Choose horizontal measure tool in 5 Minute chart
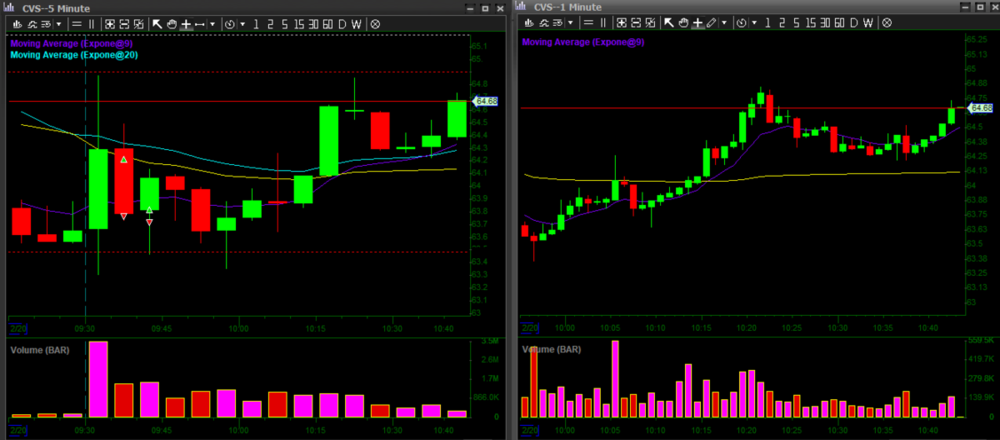Screen dimensions: 1000x440 coord(200,23)
